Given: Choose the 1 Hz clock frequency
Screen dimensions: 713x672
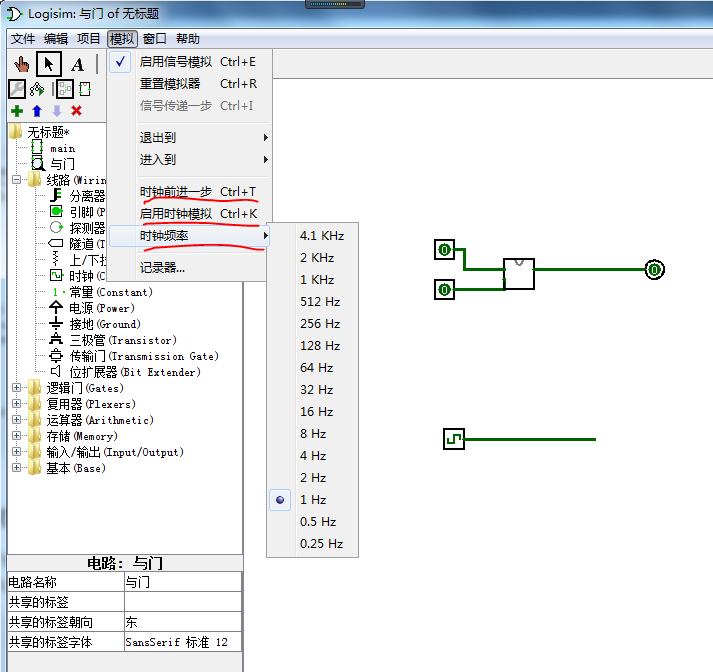Looking at the screenshot, I should pyautogui.click(x=312, y=500).
